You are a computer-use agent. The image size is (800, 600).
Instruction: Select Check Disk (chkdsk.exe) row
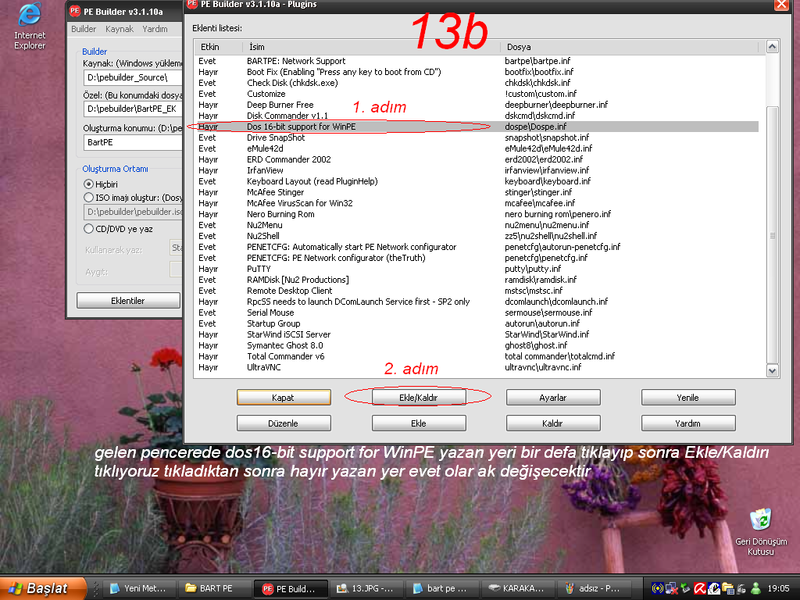[477, 83]
